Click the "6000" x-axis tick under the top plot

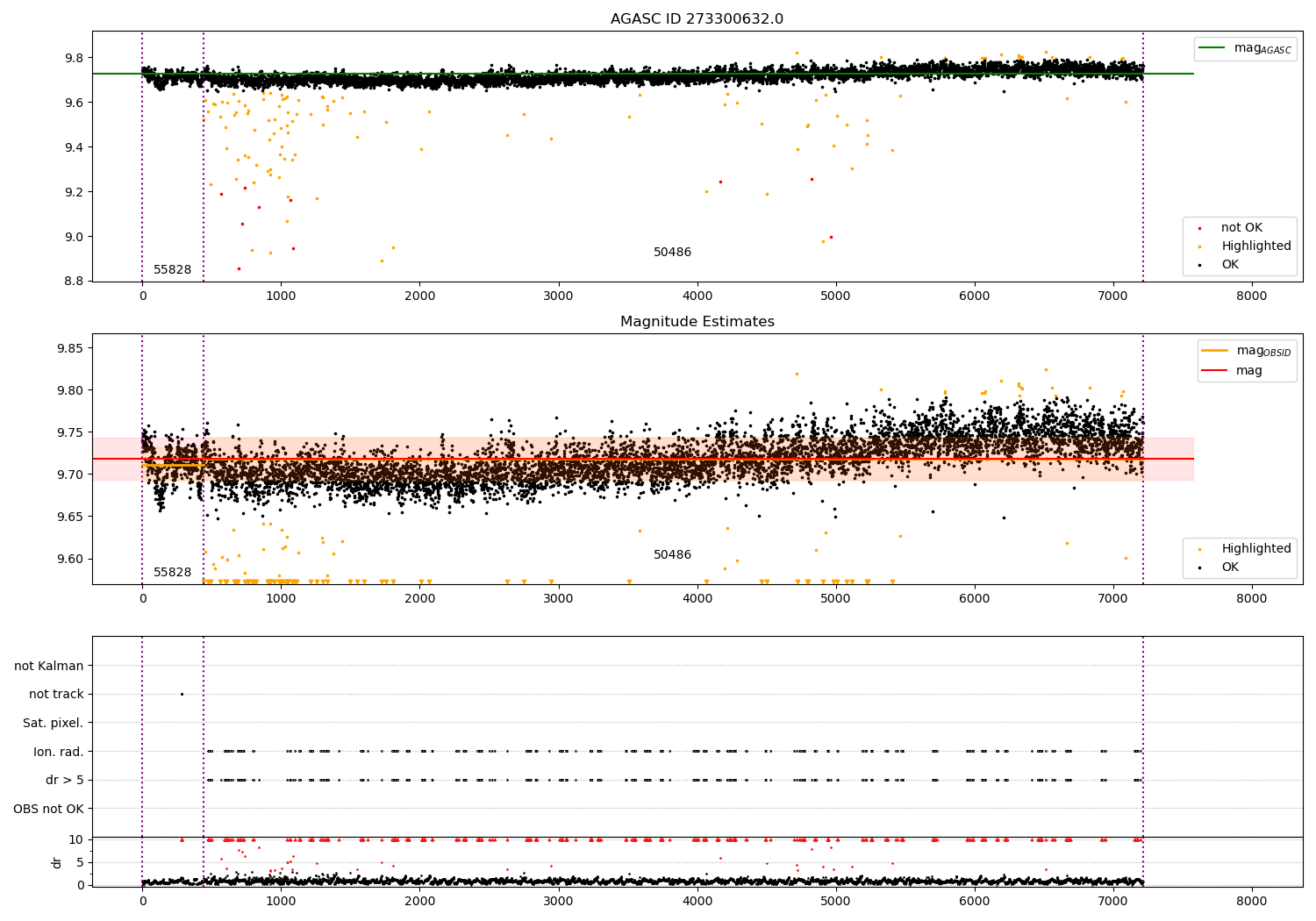tap(975, 296)
